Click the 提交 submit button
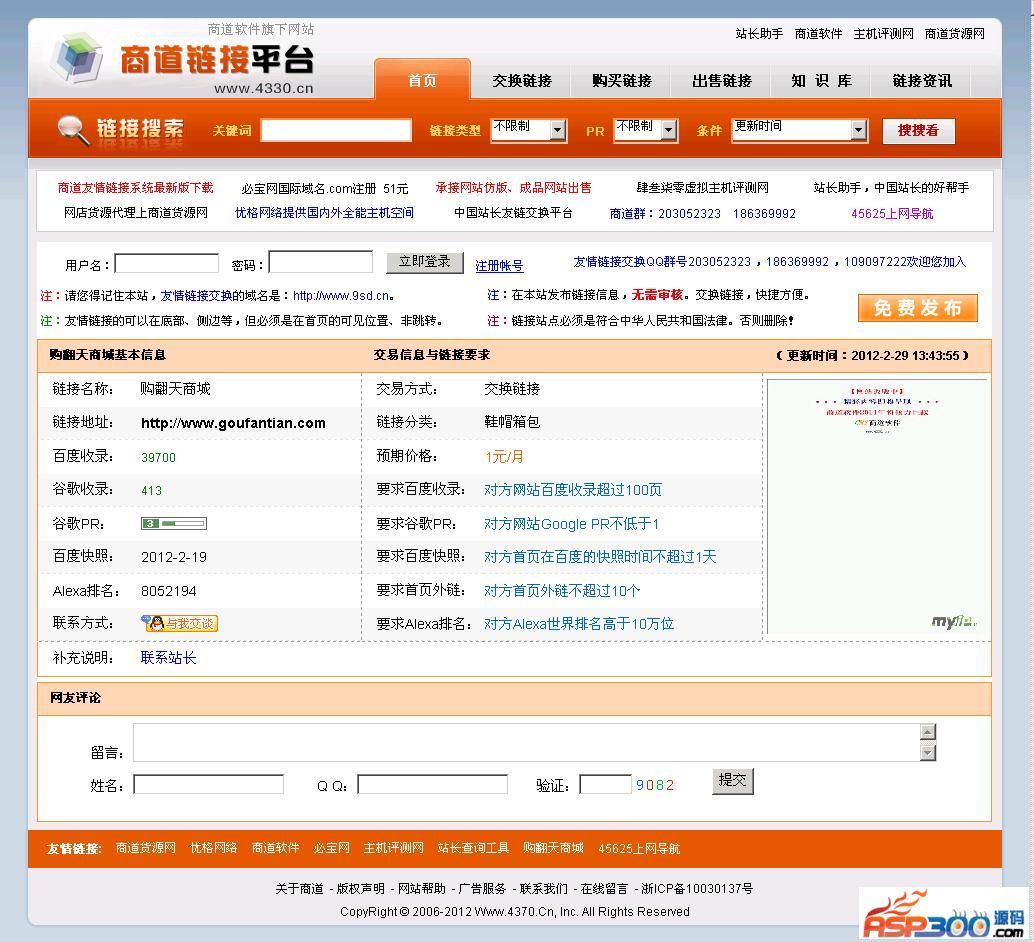Viewport: 1034px width, 942px height. tap(733, 781)
